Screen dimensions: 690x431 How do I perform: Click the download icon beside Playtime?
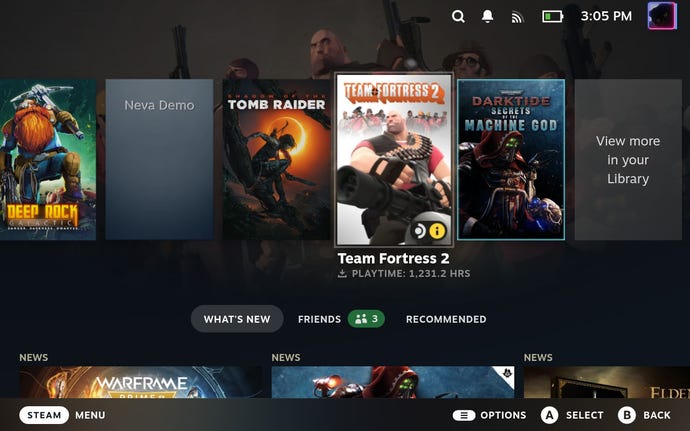(341, 274)
